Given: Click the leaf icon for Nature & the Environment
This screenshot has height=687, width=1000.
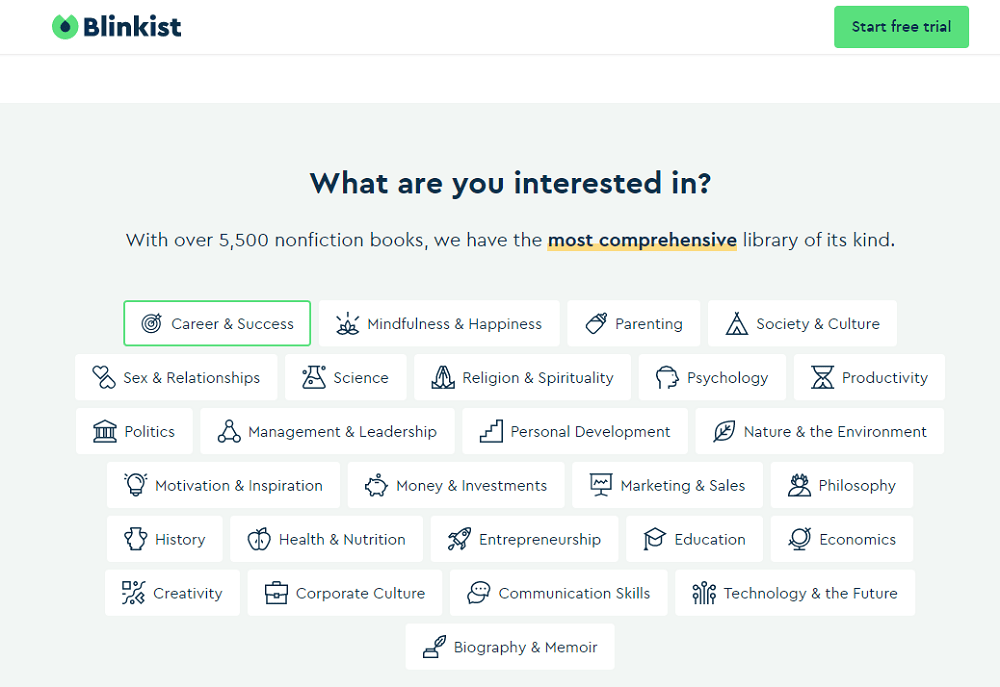Looking at the screenshot, I should coord(724,432).
